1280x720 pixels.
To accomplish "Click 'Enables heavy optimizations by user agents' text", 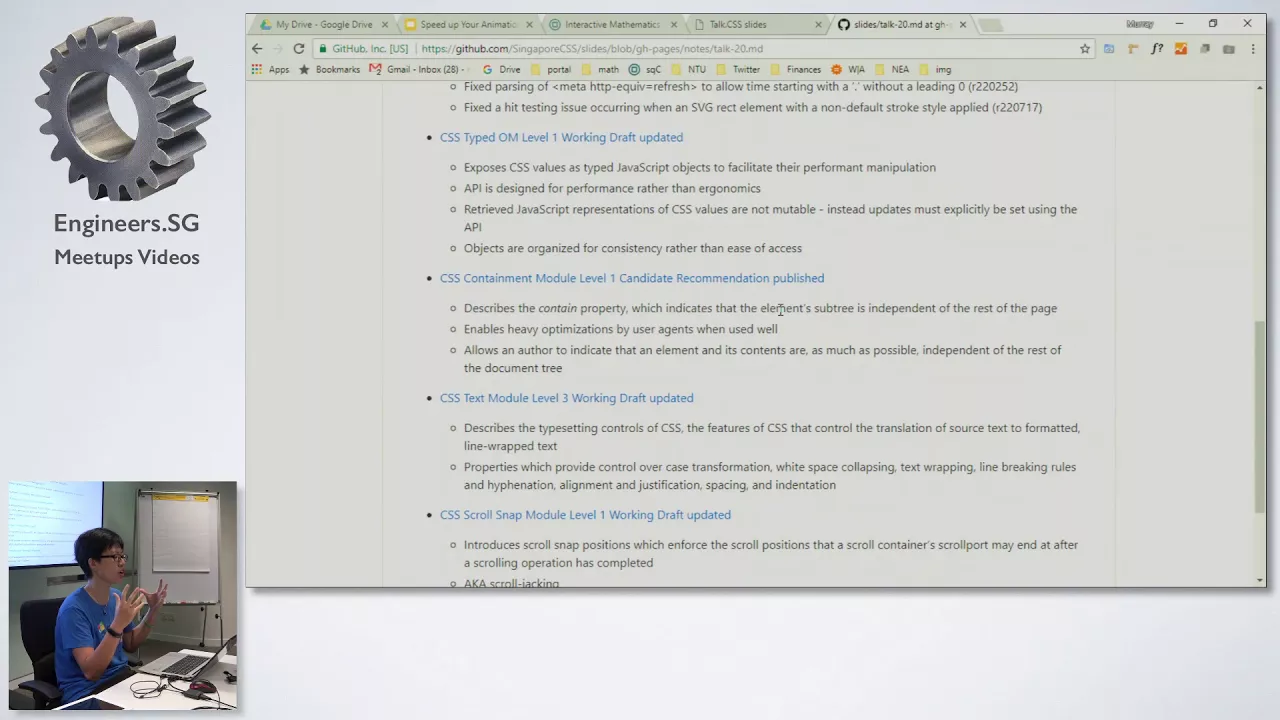I will point(620,329).
